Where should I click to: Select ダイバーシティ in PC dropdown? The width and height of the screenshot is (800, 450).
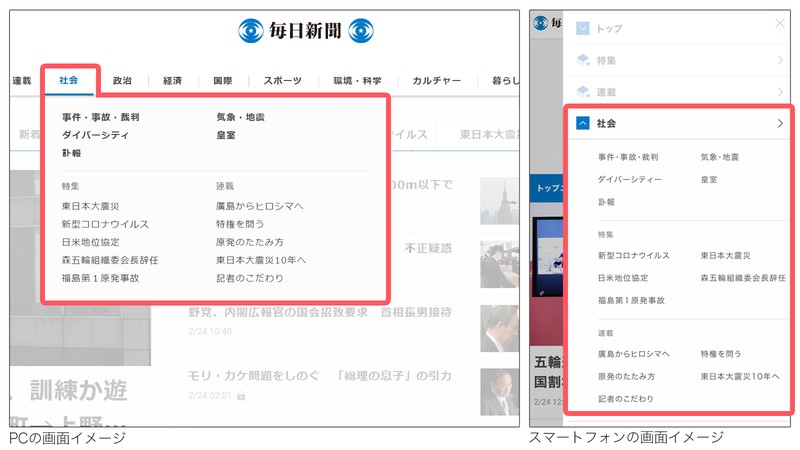tap(95, 135)
